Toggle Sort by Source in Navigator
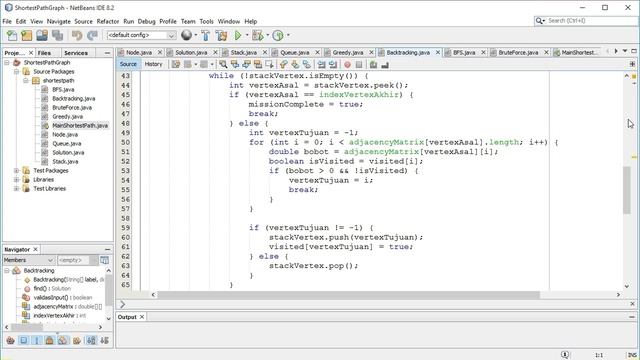The width and height of the screenshot is (640, 360). point(104,340)
